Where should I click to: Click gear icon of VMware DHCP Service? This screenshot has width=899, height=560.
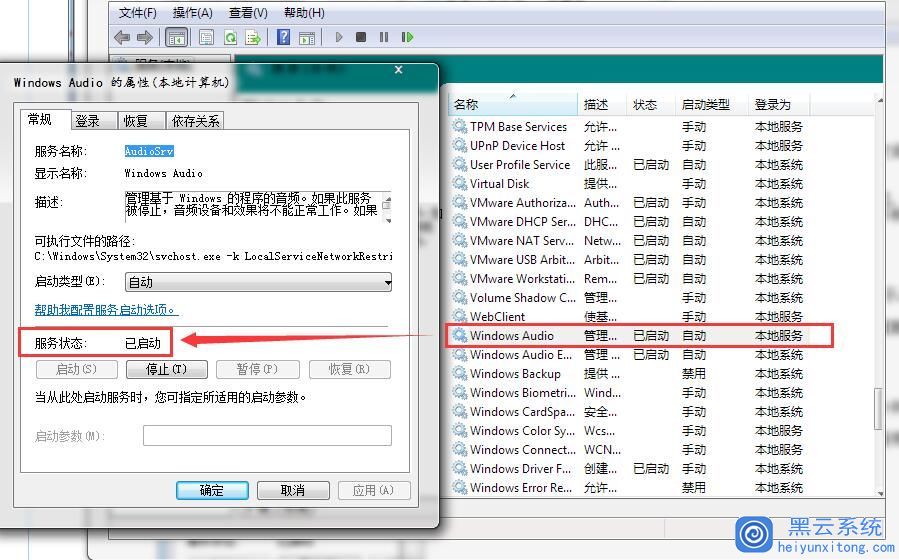(459, 221)
